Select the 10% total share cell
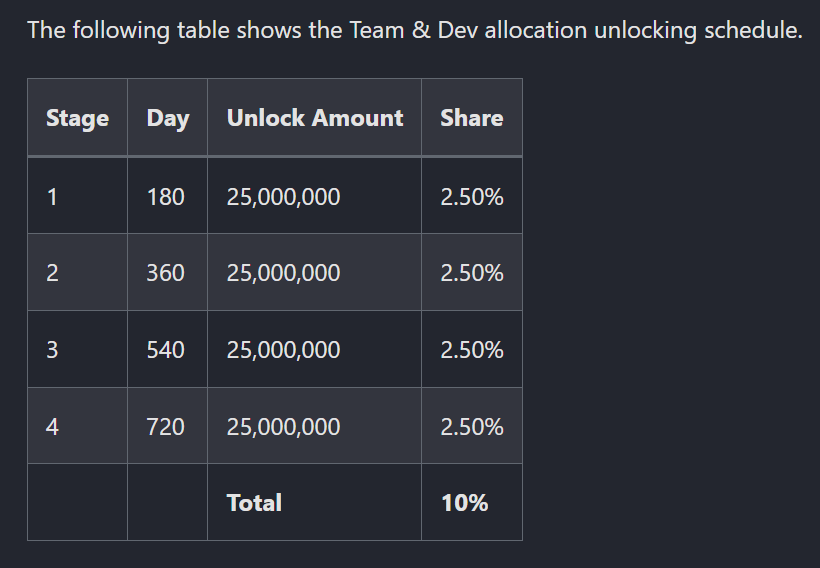The image size is (820, 568). tap(472, 502)
